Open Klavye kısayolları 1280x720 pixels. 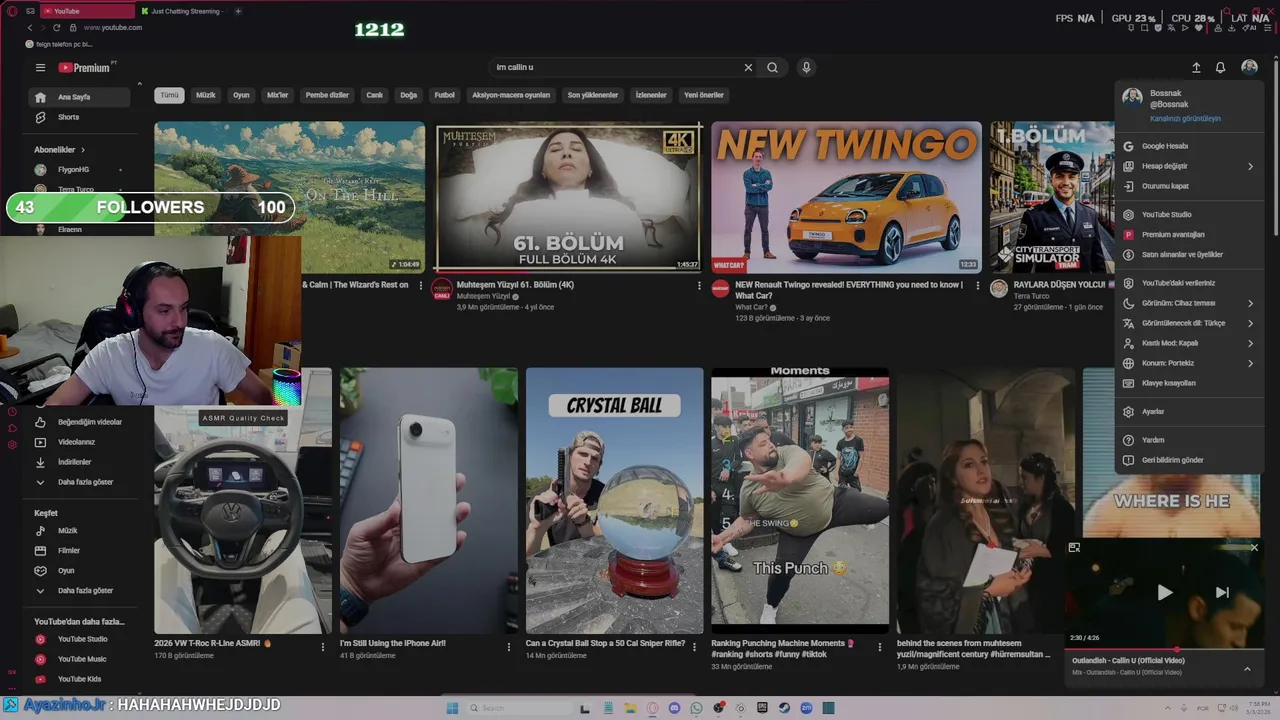coord(1189,383)
